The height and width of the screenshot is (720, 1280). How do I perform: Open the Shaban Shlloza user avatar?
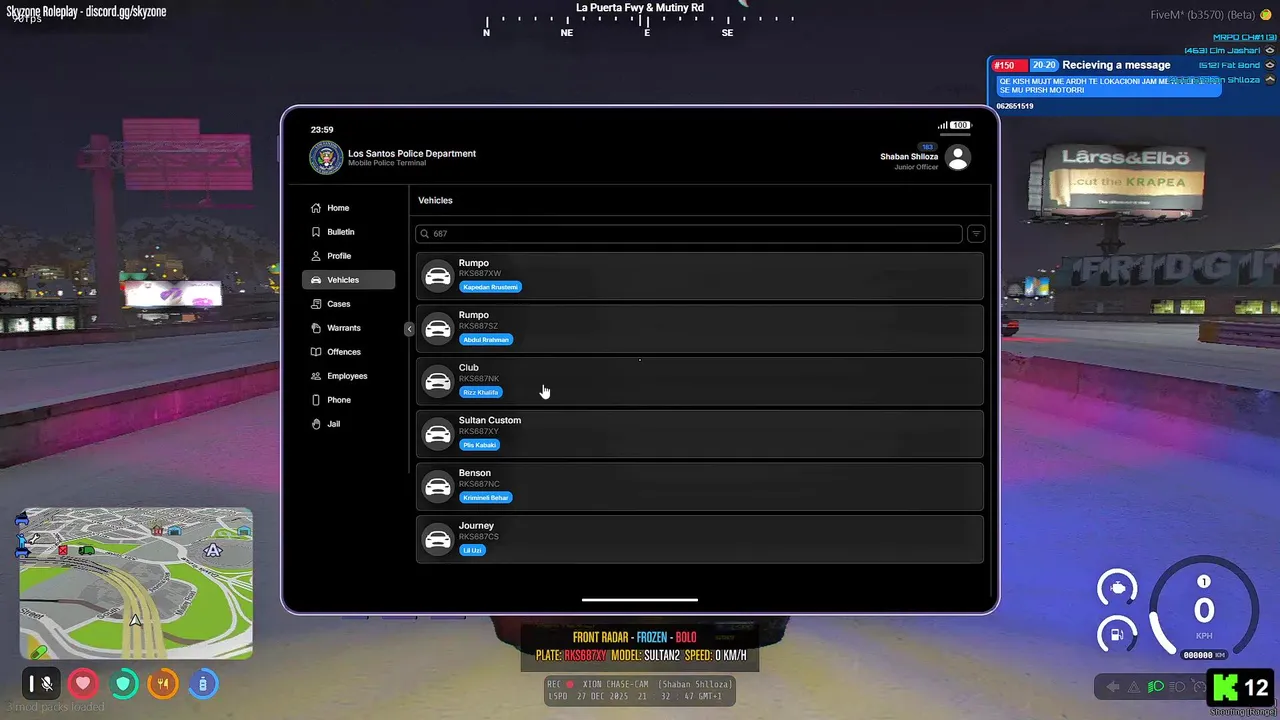tap(958, 157)
